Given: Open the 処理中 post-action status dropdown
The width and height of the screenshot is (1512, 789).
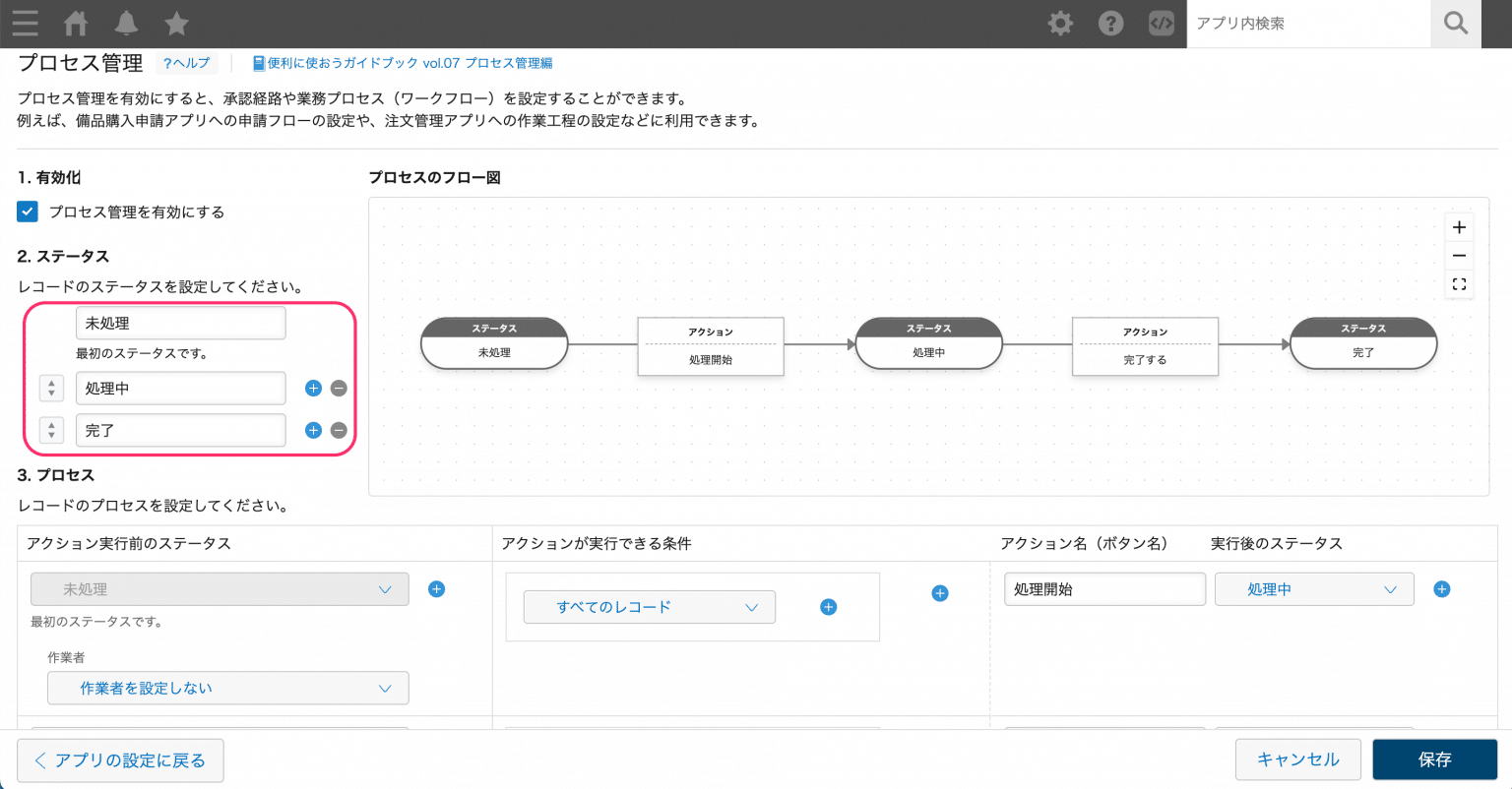Looking at the screenshot, I should click(1314, 589).
